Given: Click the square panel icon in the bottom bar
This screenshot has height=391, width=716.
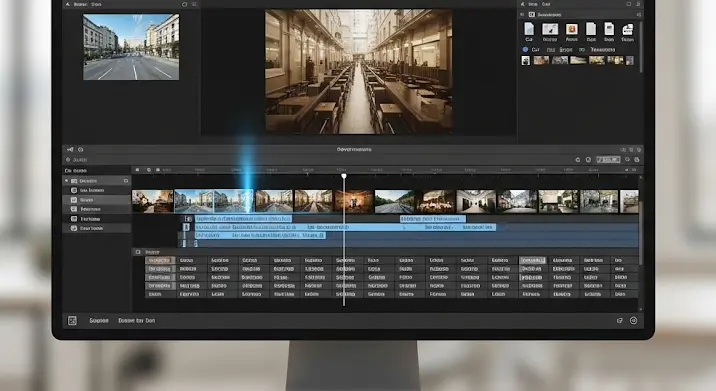Looking at the screenshot, I should [72, 321].
